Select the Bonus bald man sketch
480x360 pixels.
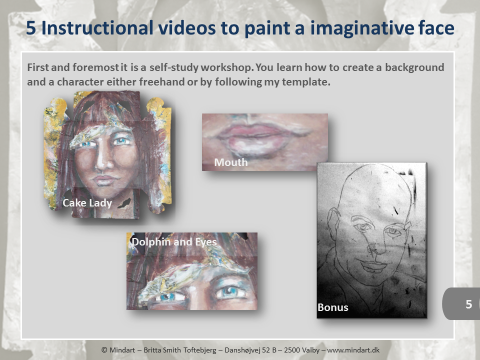point(372,240)
